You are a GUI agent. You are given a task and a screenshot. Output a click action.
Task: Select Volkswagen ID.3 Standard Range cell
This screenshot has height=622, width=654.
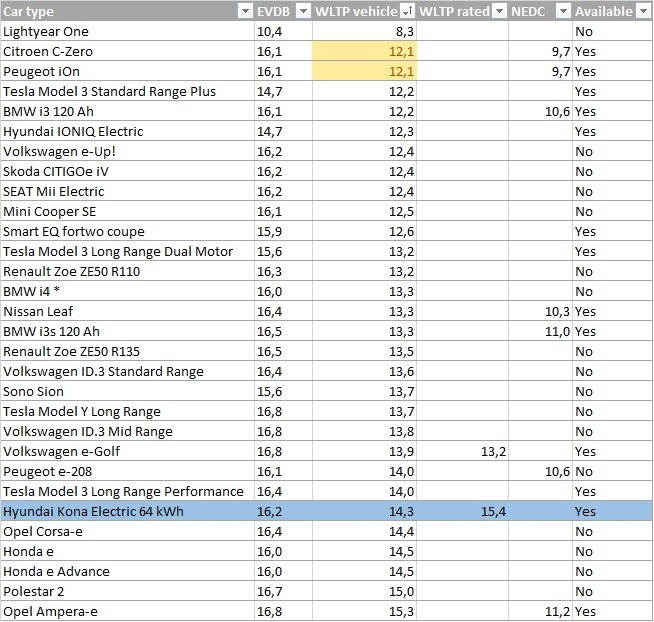click(128, 371)
